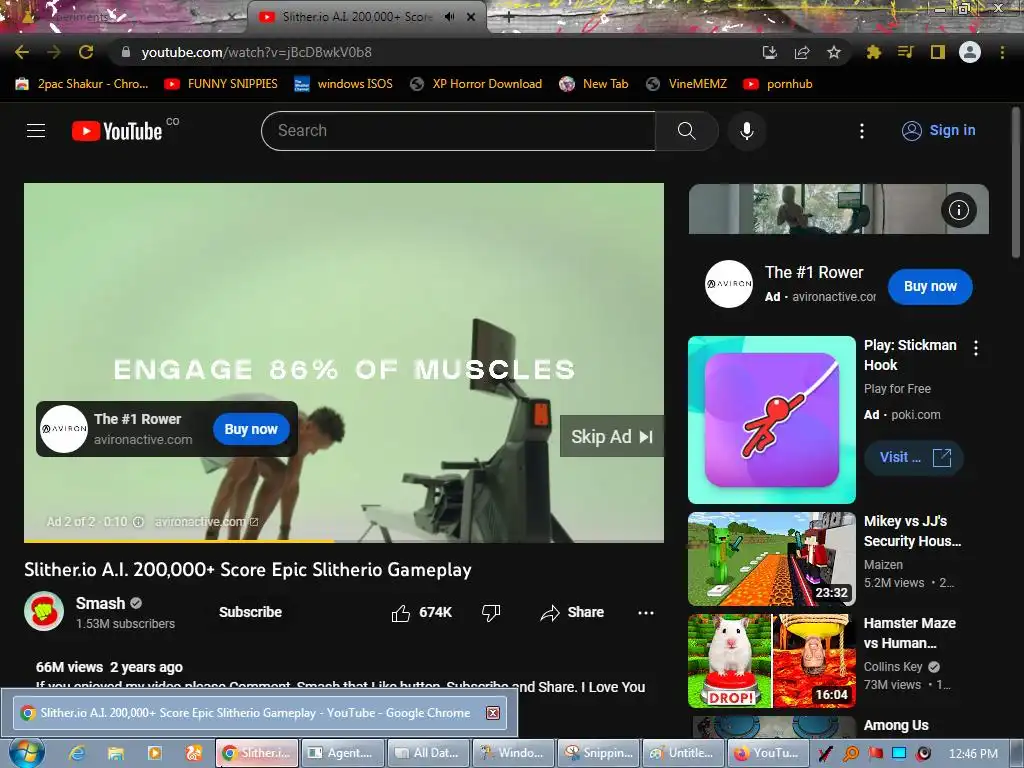Image resolution: width=1024 pixels, height=768 pixels.
Task: Click the page vertical scrollbar
Action: click(x=1016, y=183)
